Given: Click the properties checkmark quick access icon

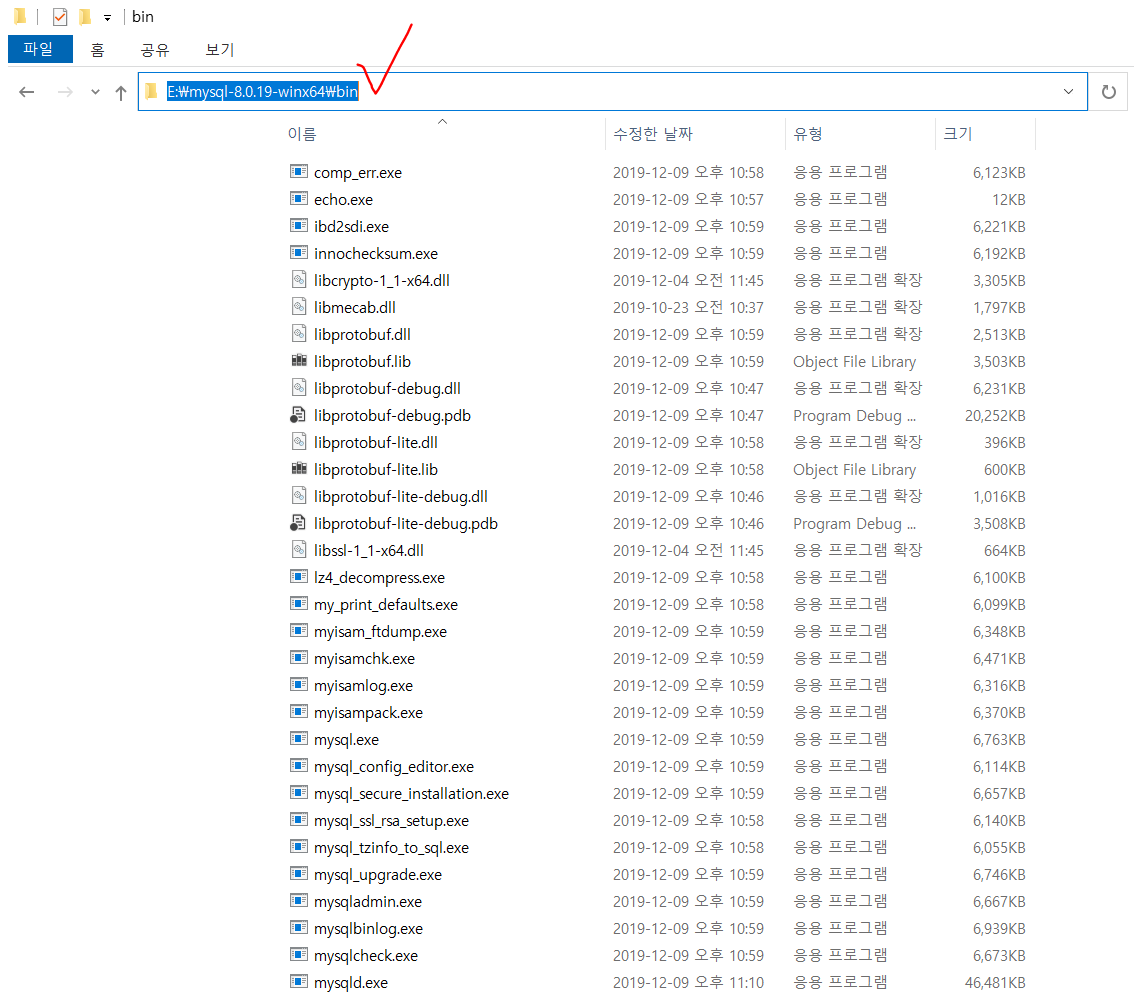Looking at the screenshot, I should pos(60,17).
